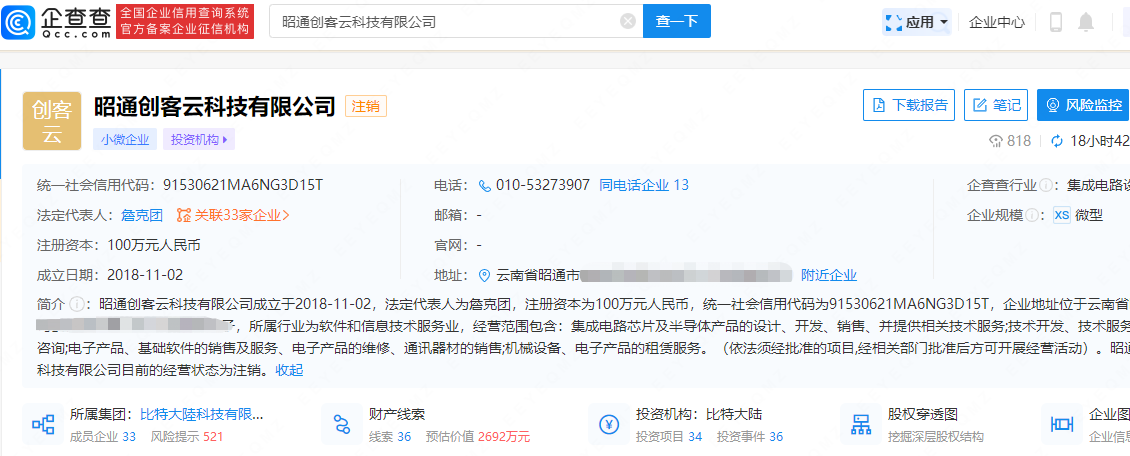1130x456 pixels.
Task: Open 同电话企业 13 link
Action: (x=644, y=185)
